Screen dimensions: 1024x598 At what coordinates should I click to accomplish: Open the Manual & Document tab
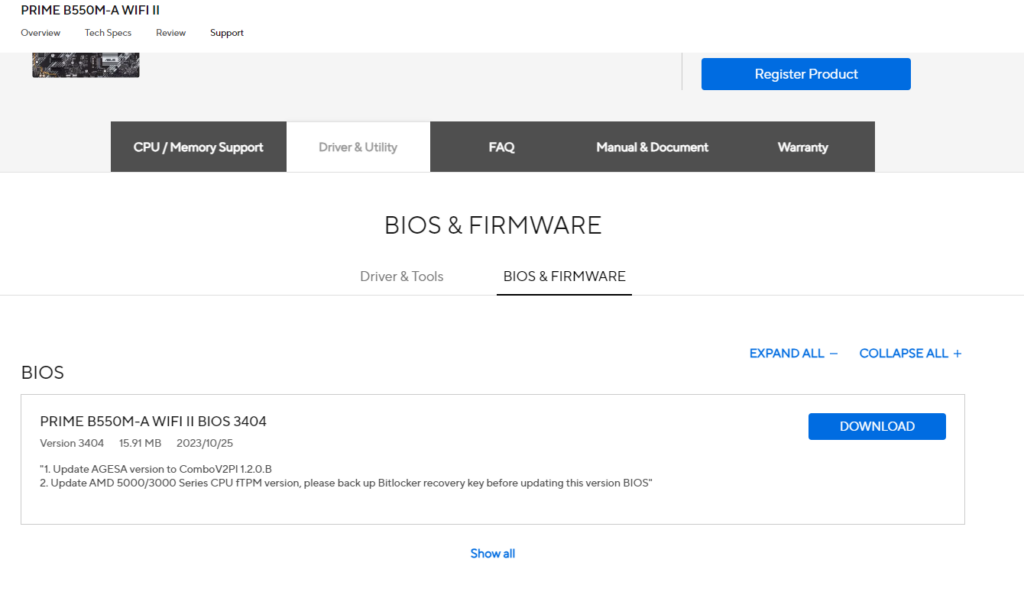[x=651, y=146]
